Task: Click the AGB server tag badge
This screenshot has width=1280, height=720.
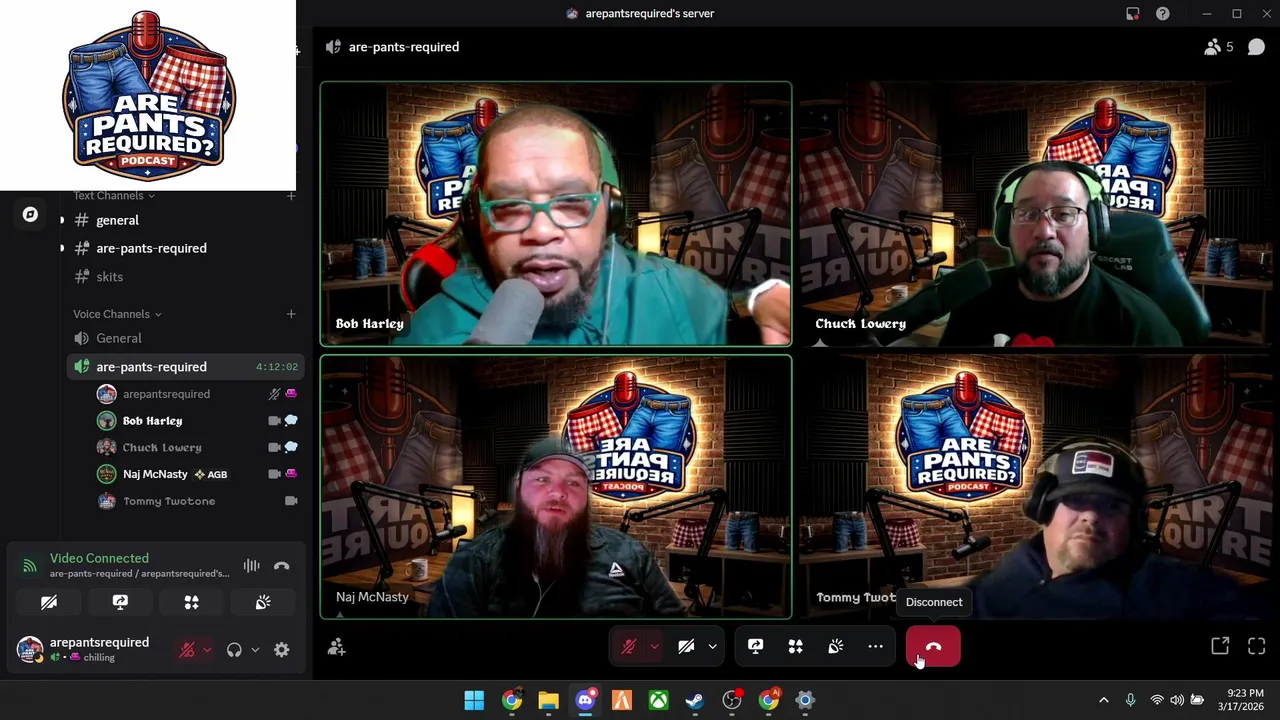Action: pos(211,474)
